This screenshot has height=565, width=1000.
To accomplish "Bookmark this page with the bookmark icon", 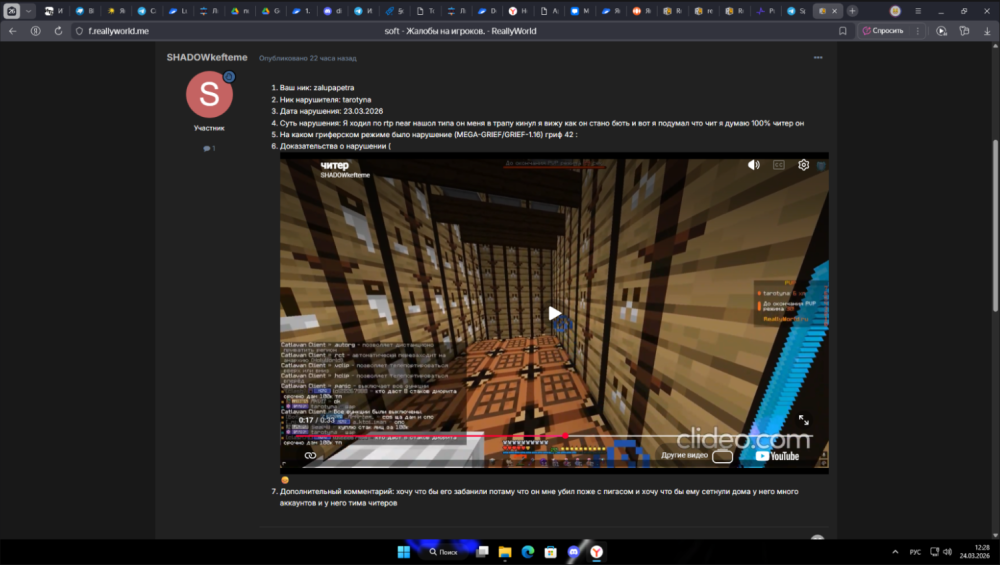I will [842, 31].
